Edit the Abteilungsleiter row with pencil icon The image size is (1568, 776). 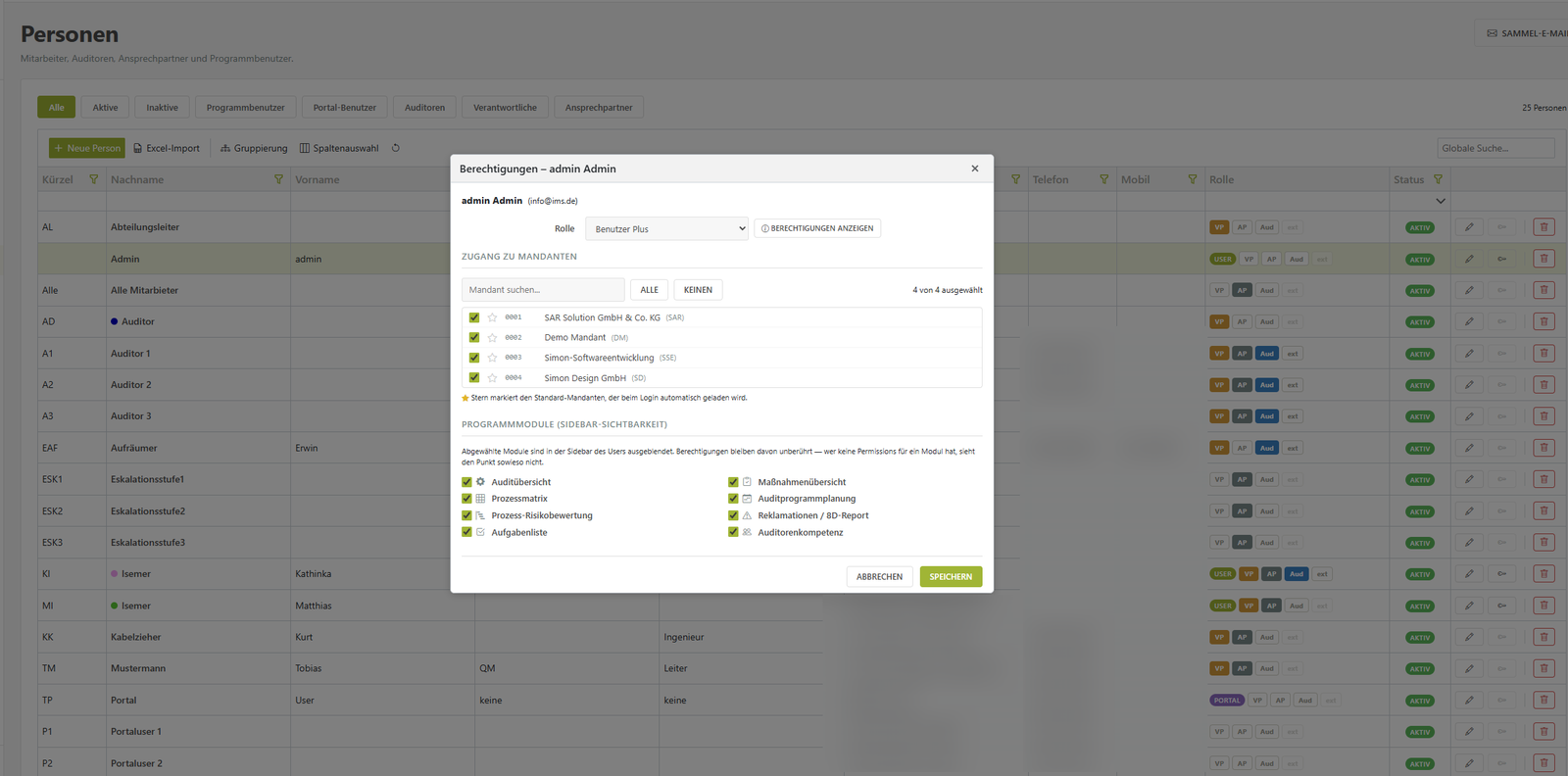[1469, 227]
